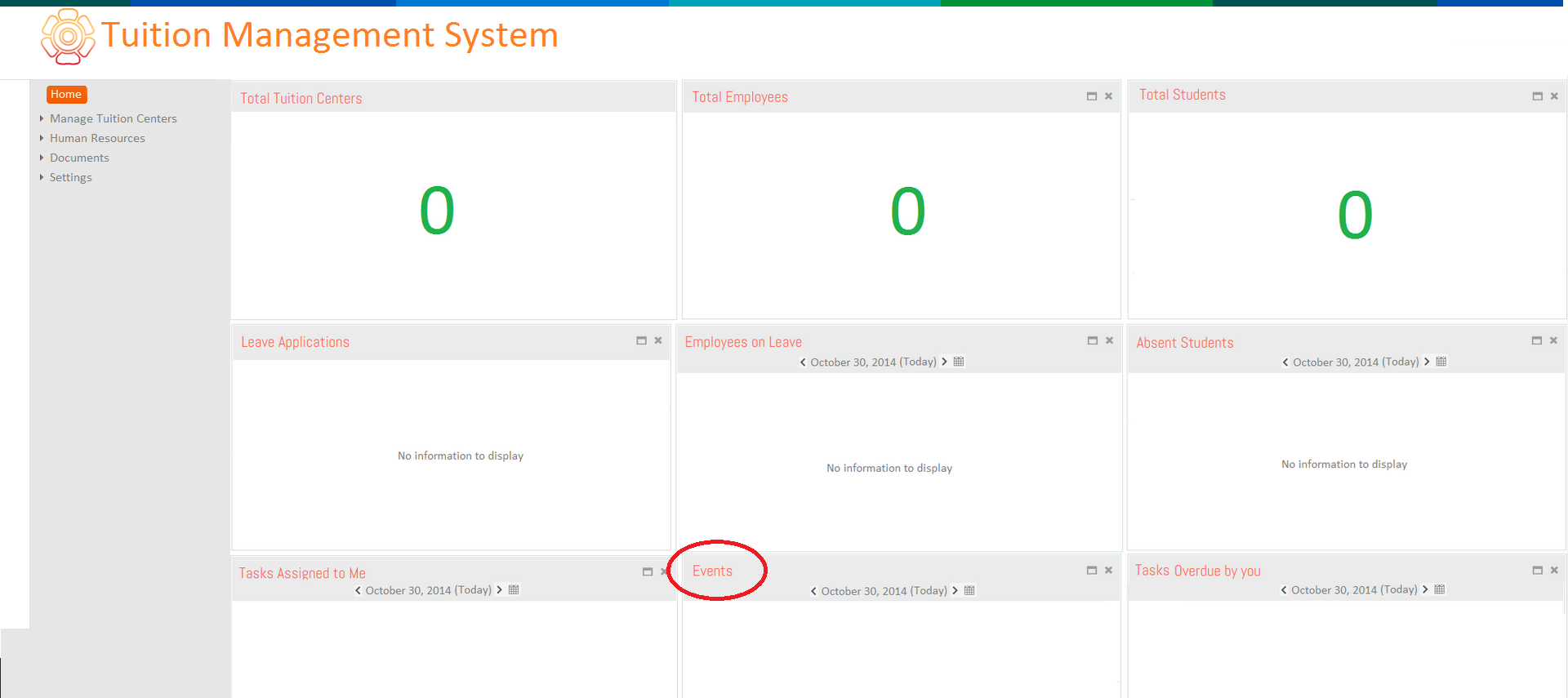Maximize the Total Employees panel

1092,96
